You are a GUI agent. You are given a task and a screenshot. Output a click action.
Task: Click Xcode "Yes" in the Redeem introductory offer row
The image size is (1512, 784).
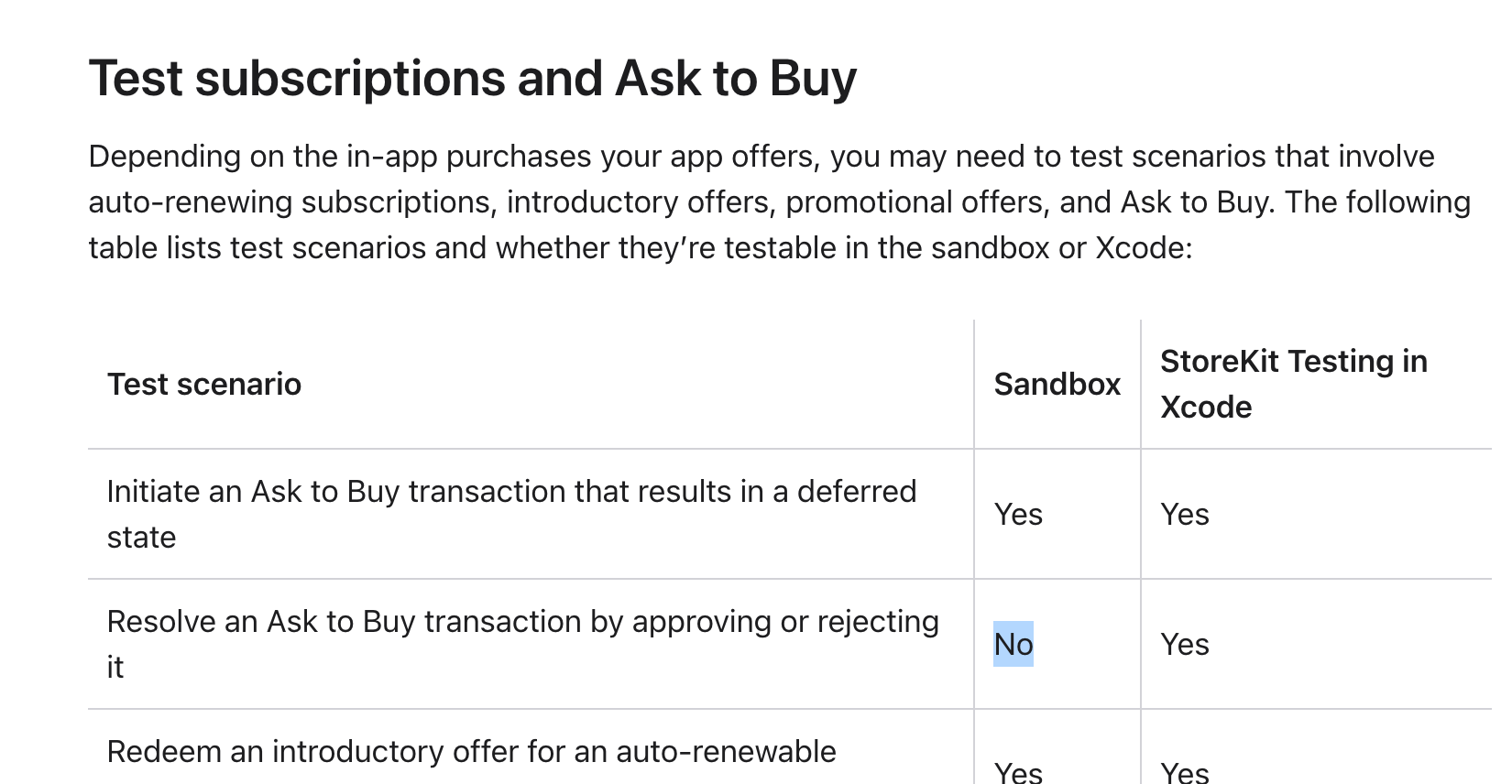point(1184,772)
